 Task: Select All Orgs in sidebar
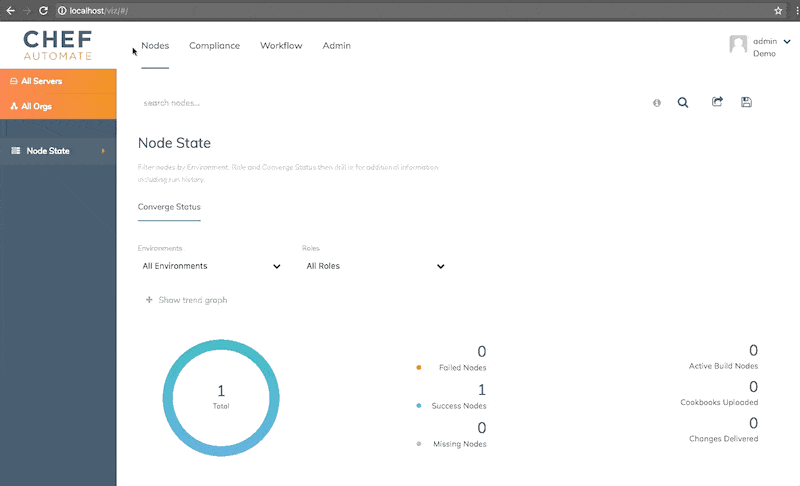(36, 106)
